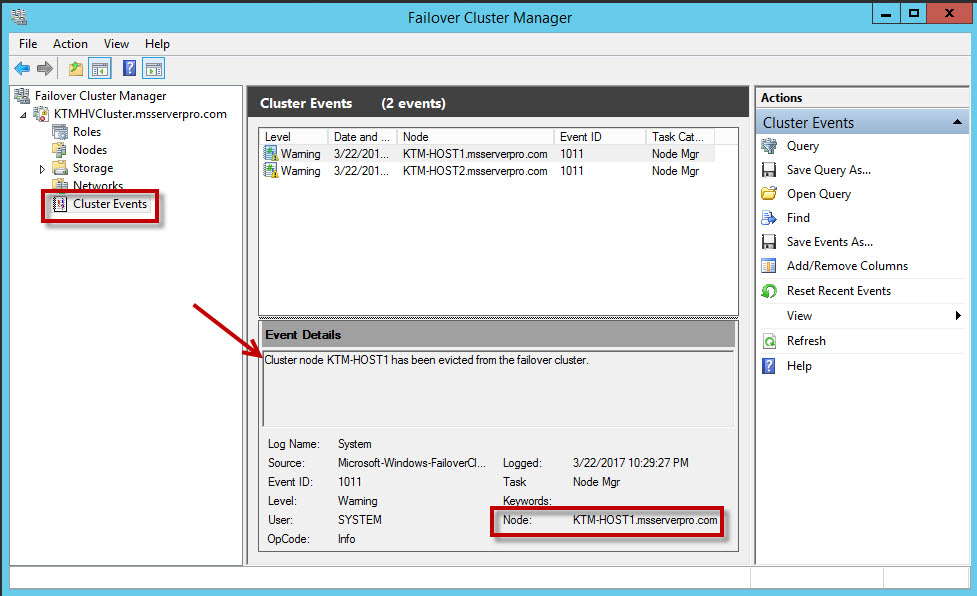Screen dimensions: 977x596
Task: Collapse the Cluster Events actions section arrow
Action: coord(957,122)
